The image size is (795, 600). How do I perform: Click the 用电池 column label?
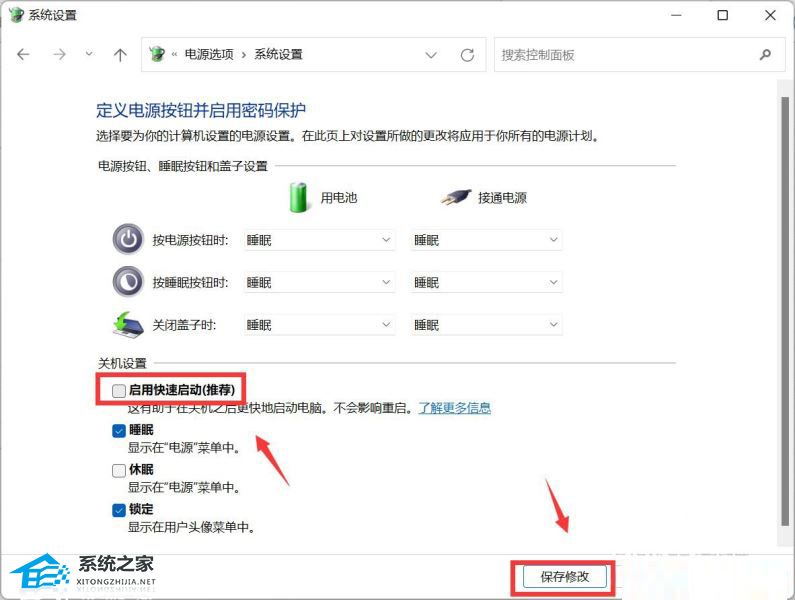pos(339,198)
